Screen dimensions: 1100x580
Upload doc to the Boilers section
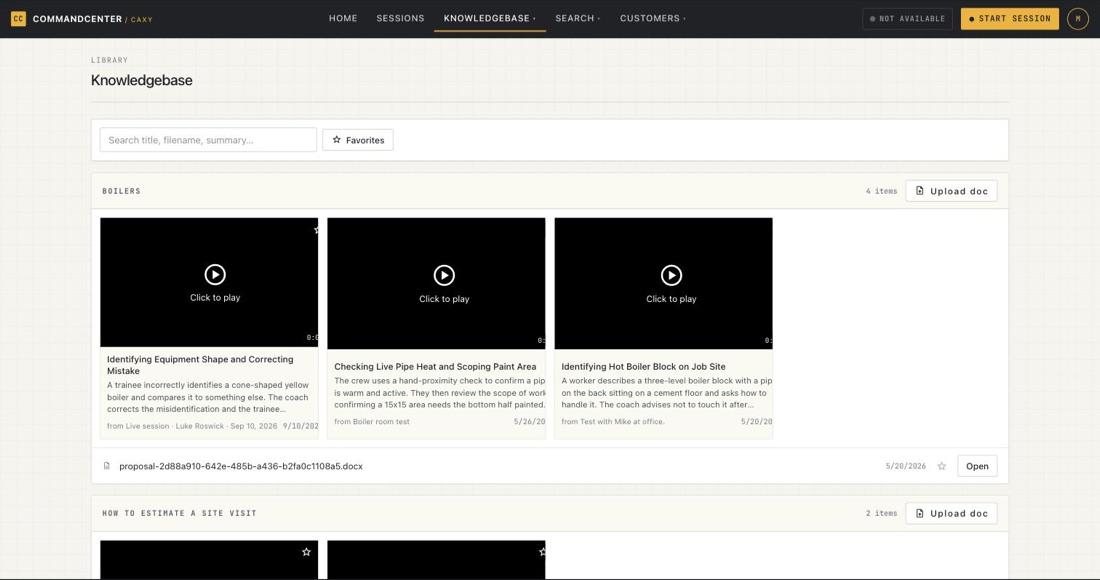(951, 191)
